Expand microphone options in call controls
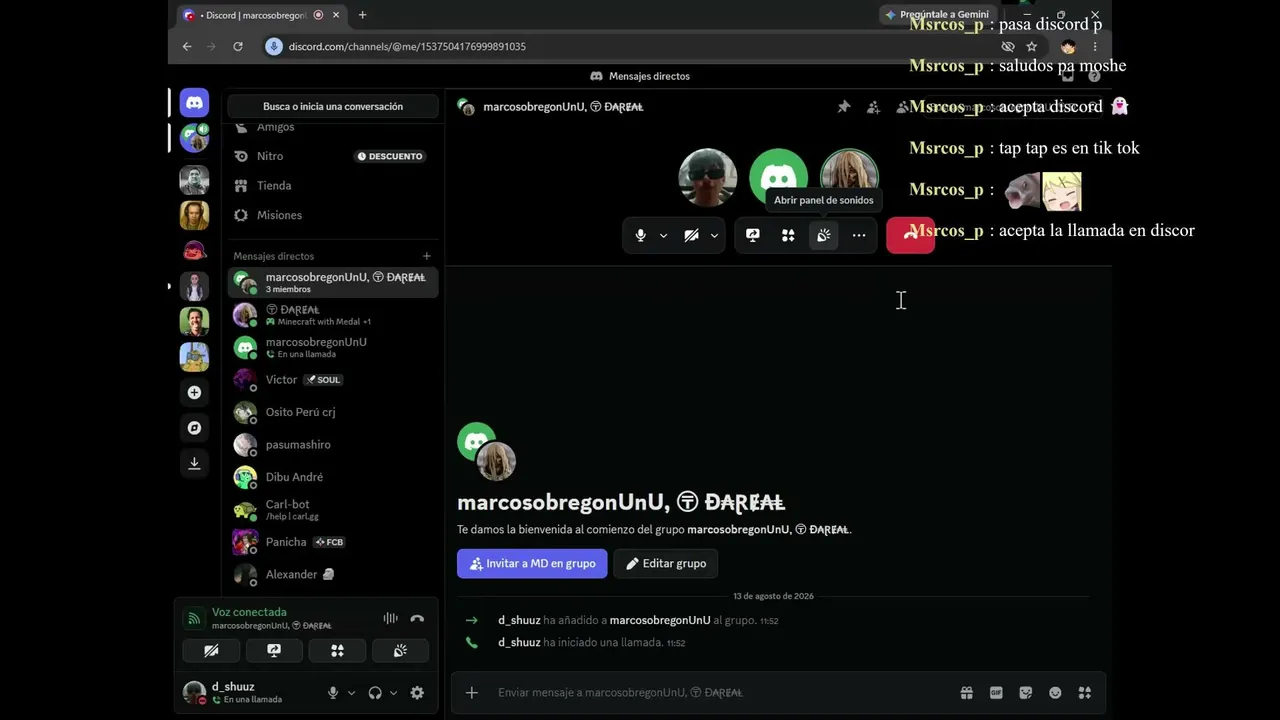 coord(663,236)
